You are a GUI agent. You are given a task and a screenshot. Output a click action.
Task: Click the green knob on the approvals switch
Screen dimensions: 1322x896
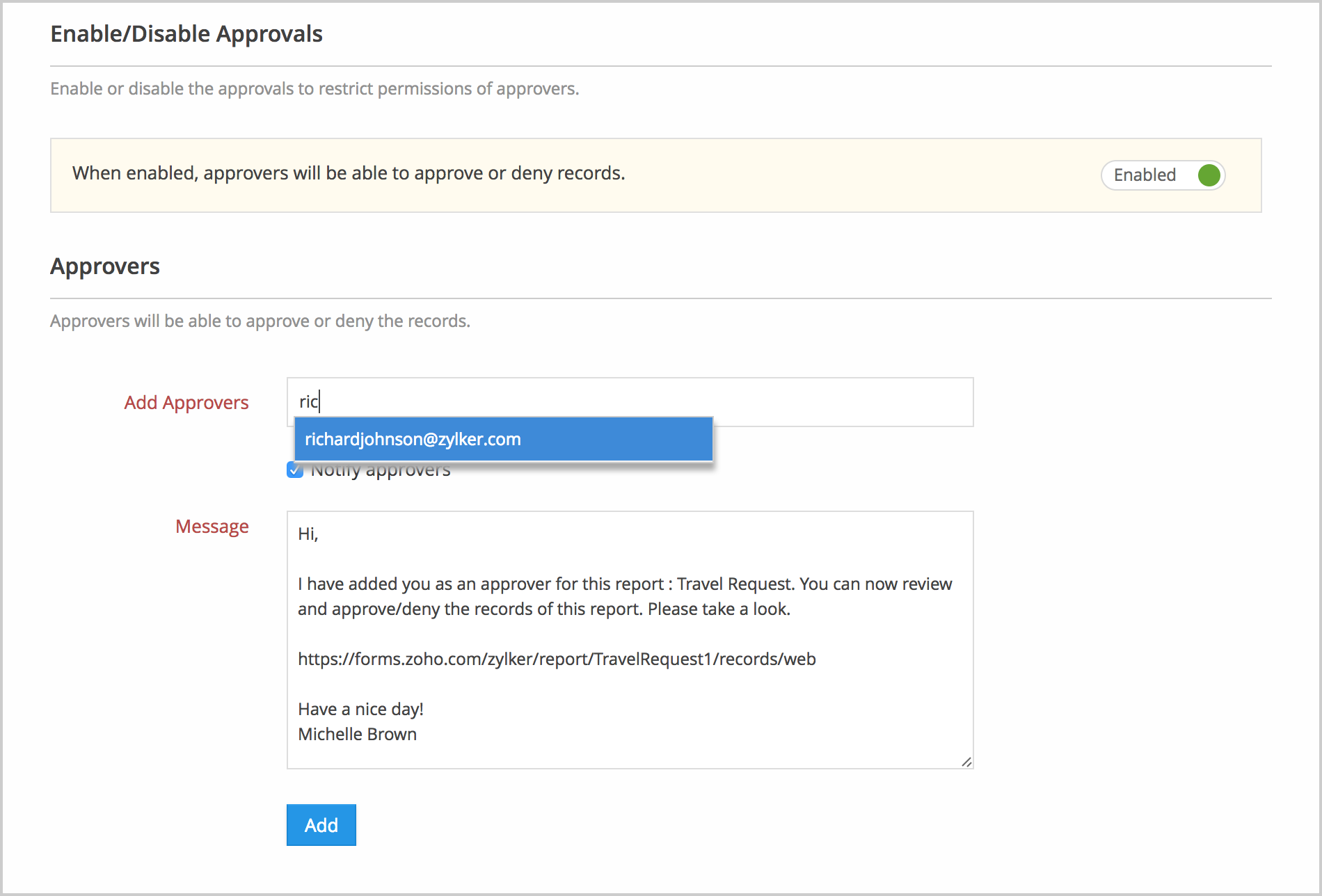(1209, 175)
